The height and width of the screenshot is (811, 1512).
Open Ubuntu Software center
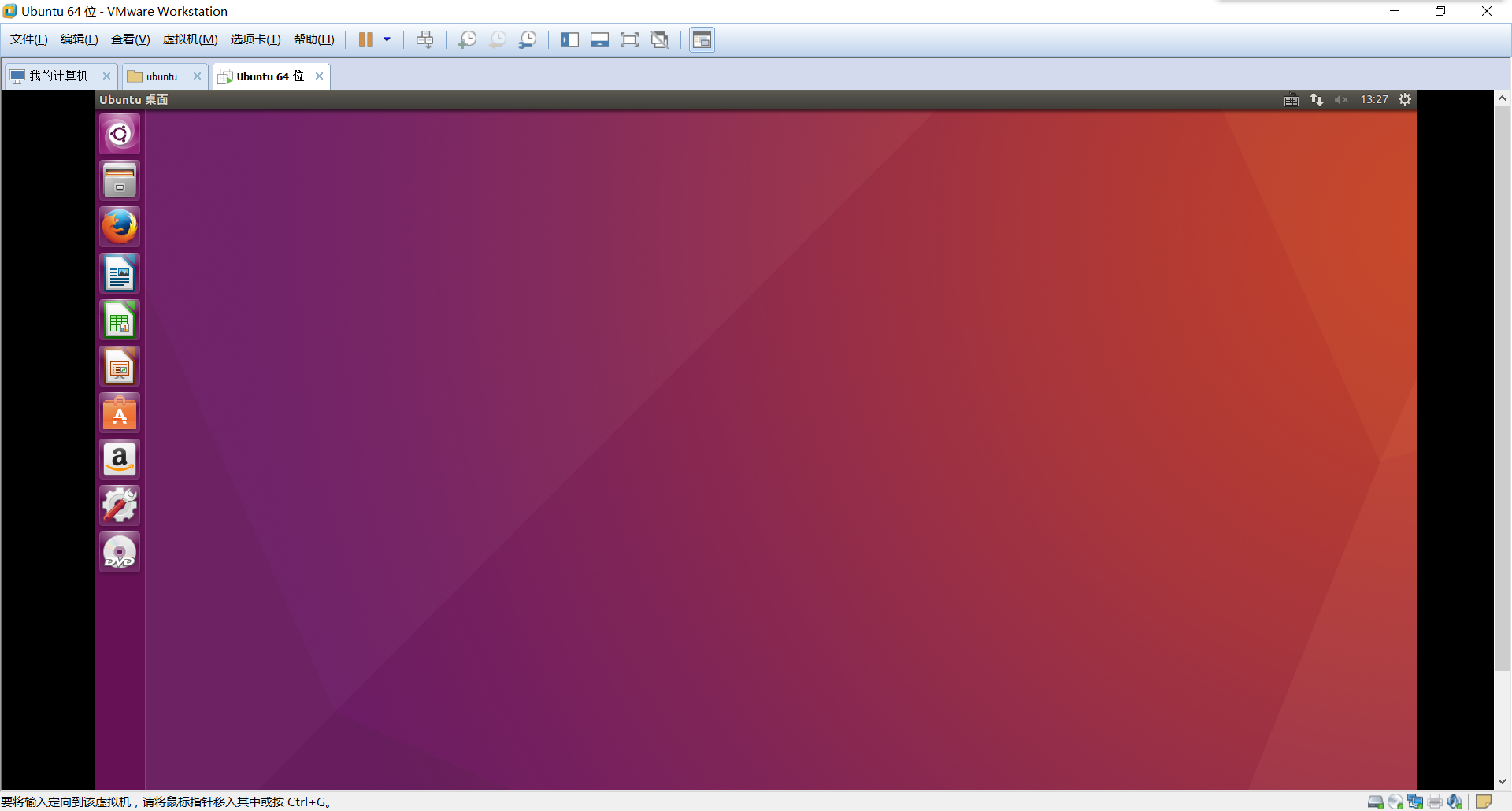coord(120,413)
